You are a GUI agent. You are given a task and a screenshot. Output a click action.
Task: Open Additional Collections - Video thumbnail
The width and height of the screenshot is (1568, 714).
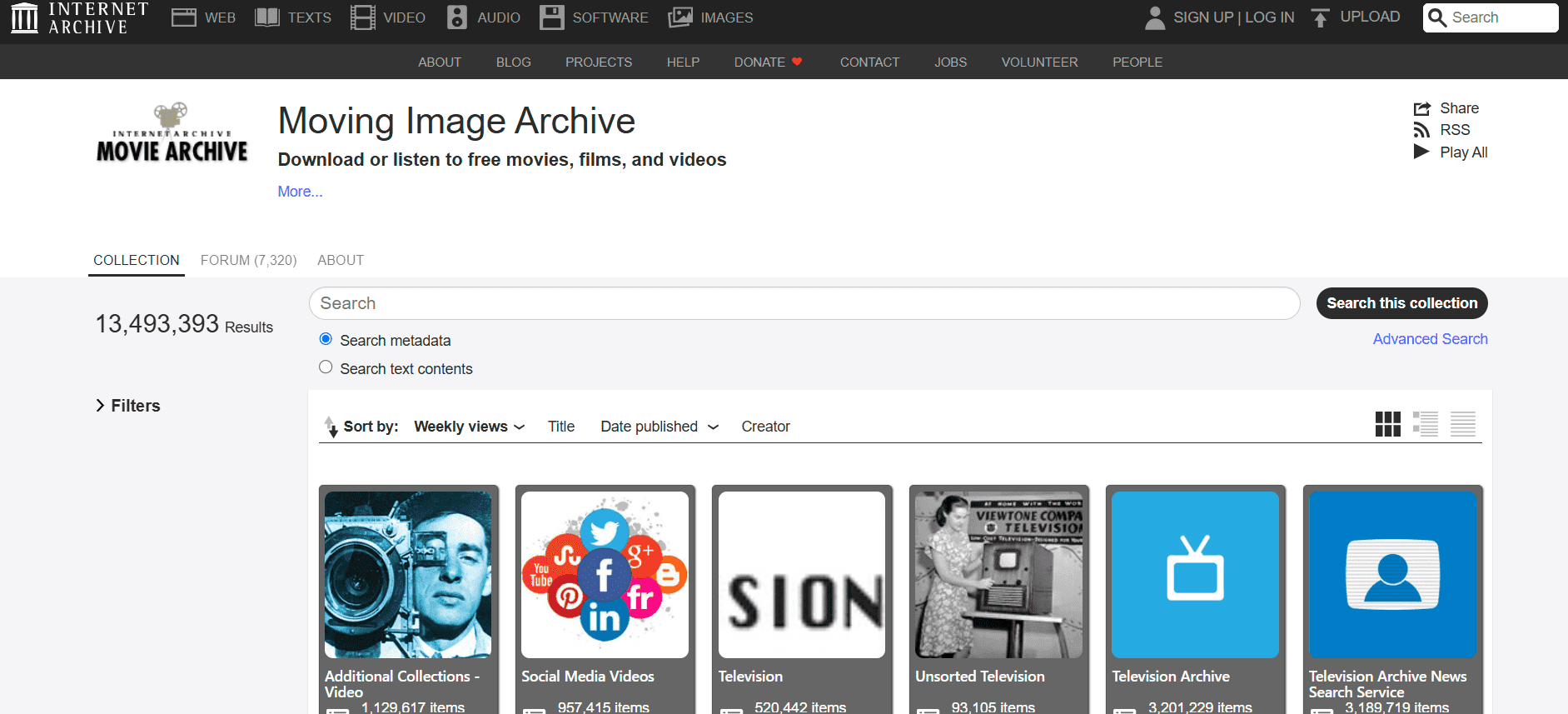[x=408, y=575]
